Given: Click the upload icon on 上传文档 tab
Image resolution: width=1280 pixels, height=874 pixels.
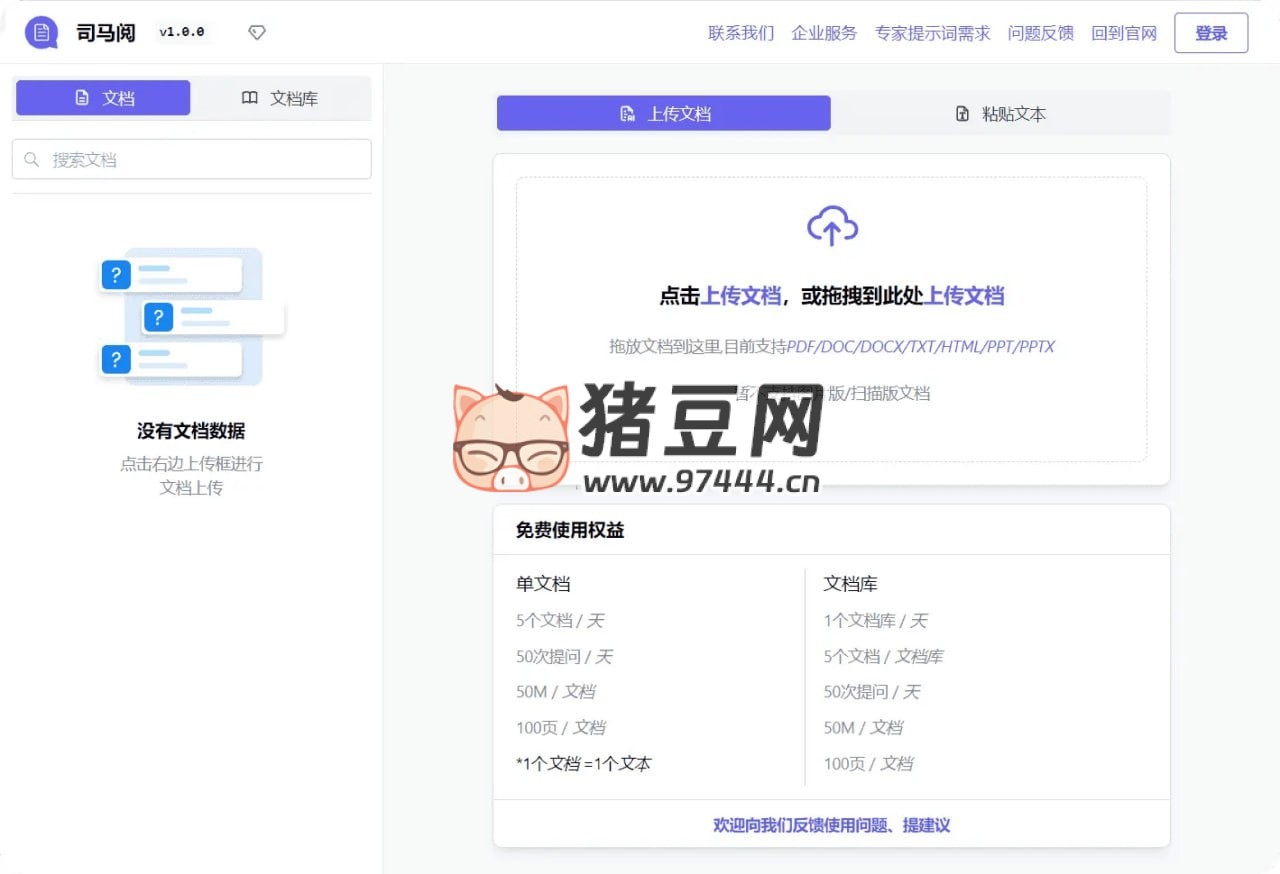Looking at the screenshot, I should coord(628,113).
